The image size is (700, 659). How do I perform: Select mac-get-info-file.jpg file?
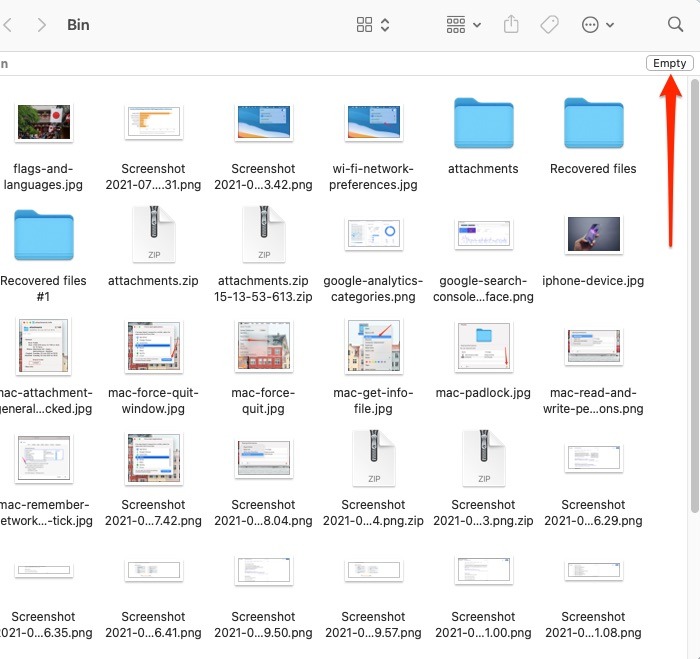[x=374, y=346]
